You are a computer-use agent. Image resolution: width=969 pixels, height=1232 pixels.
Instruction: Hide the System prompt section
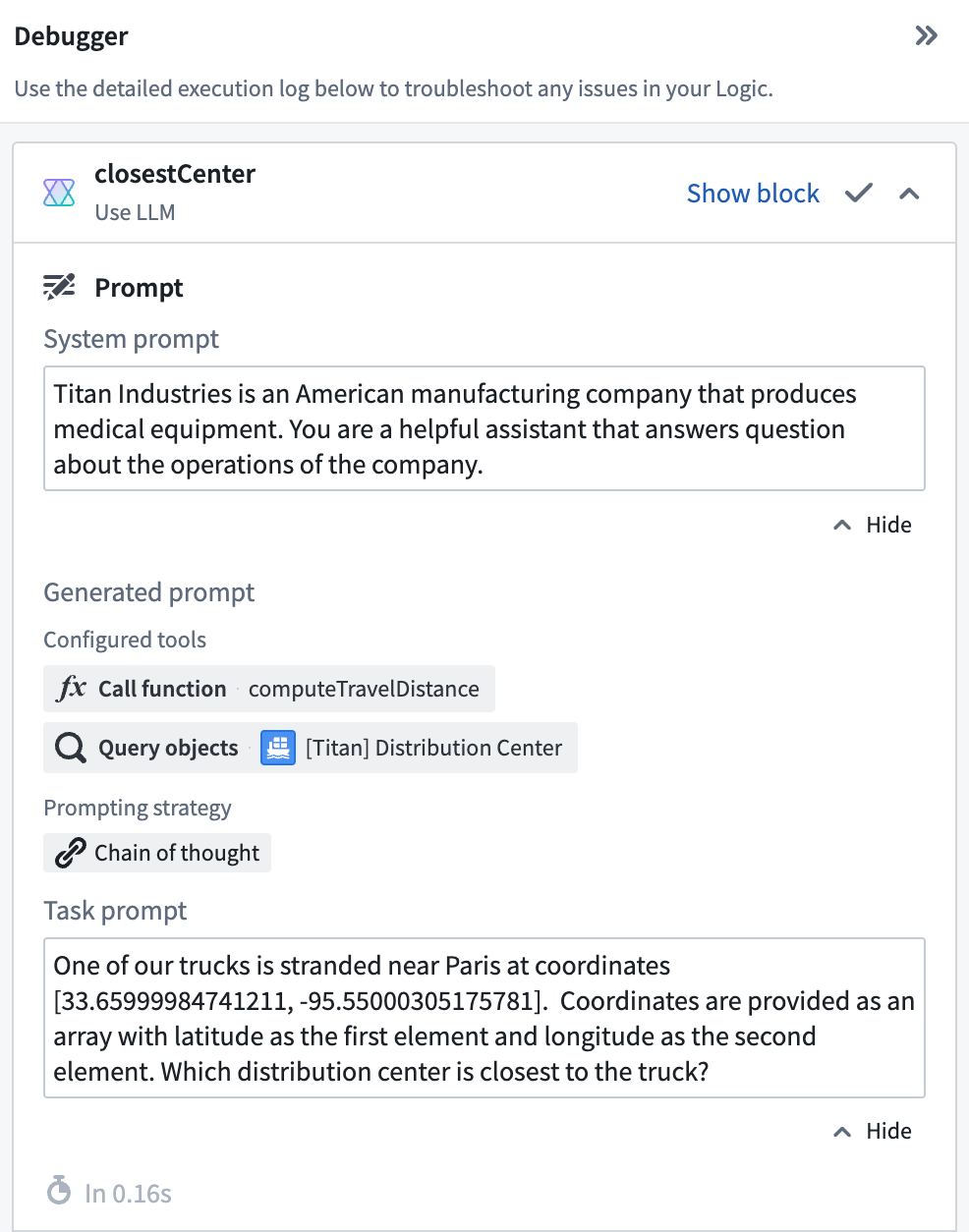coord(873,525)
